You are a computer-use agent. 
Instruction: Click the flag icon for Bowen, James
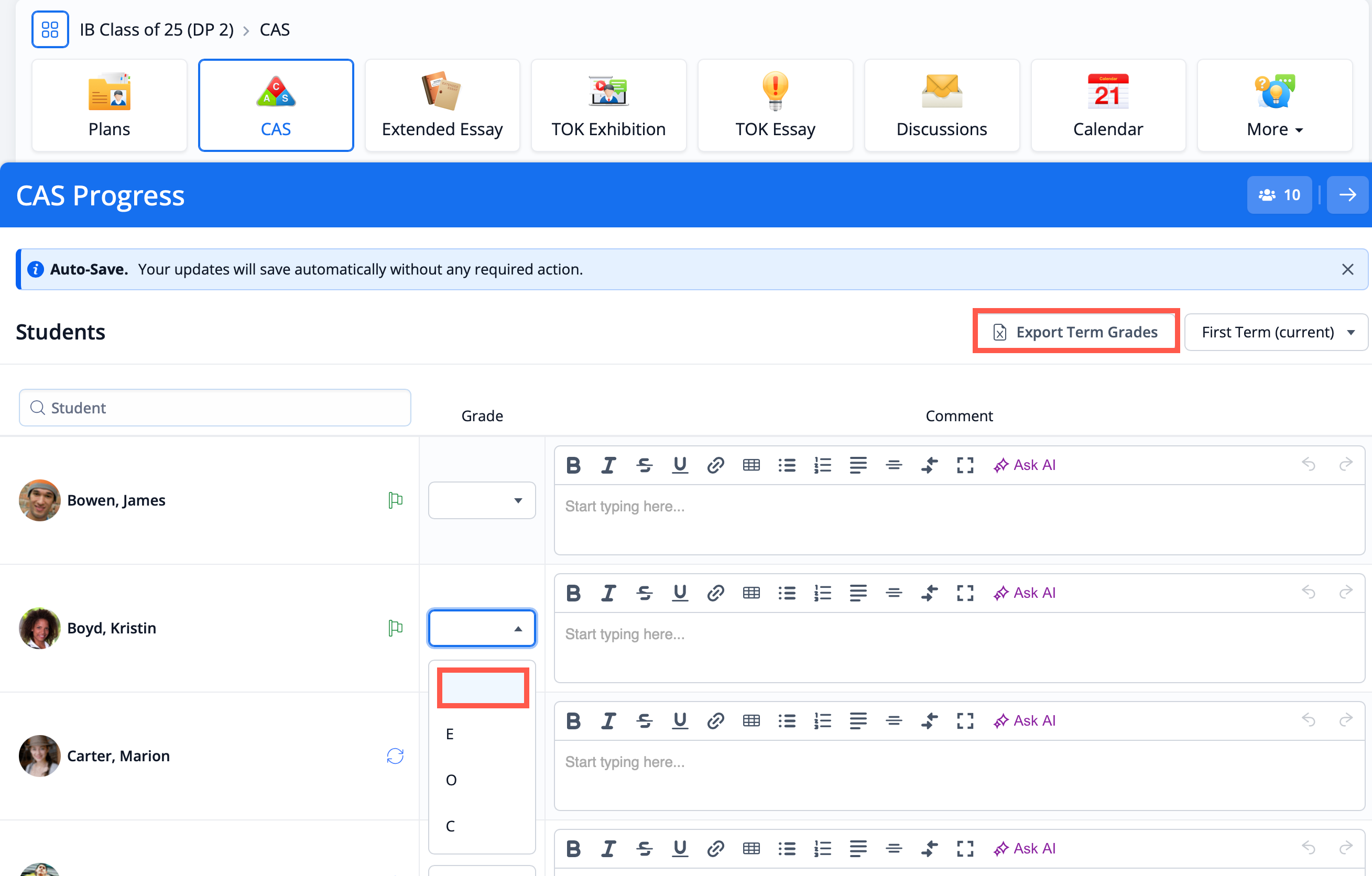click(x=396, y=500)
